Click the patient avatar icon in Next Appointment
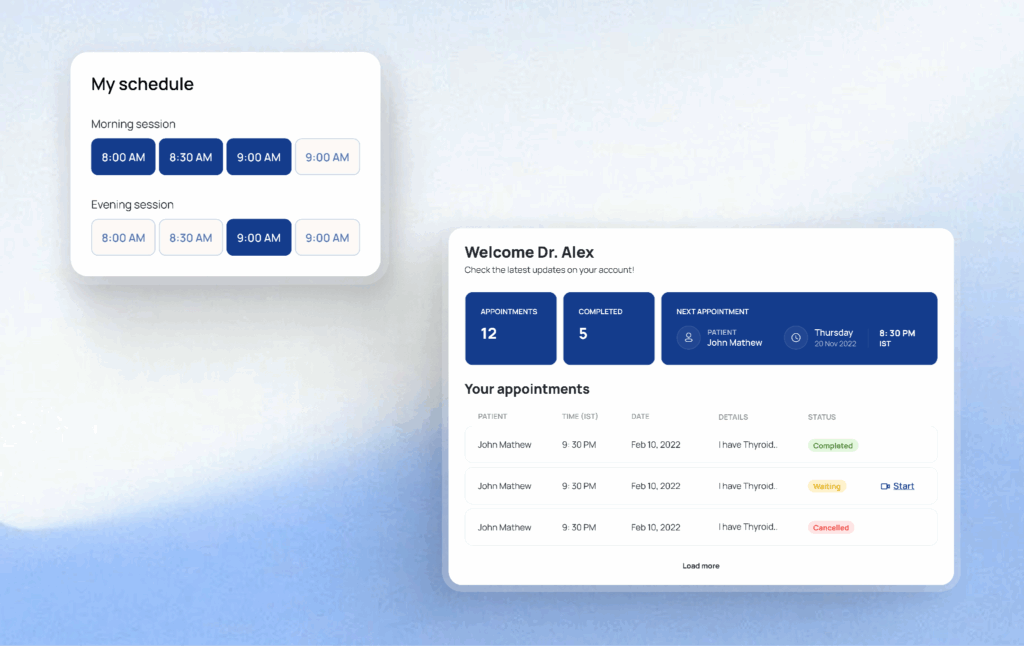The height and width of the screenshot is (646, 1024). coord(688,338)
